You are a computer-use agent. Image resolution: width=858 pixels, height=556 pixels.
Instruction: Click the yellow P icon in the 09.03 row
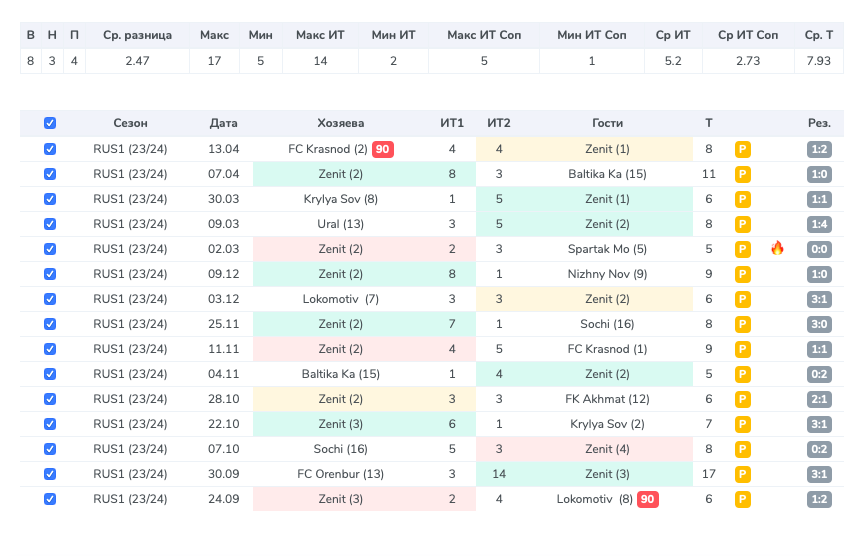(743, 224)
